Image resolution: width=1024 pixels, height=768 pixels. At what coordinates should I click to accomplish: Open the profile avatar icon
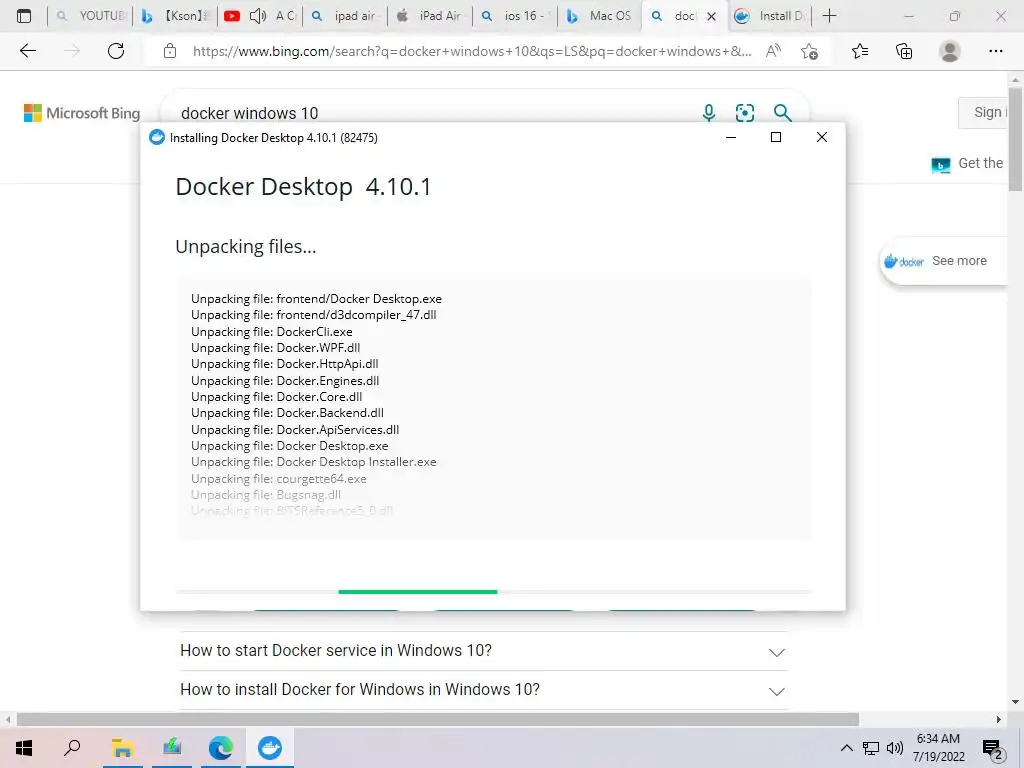950,51
